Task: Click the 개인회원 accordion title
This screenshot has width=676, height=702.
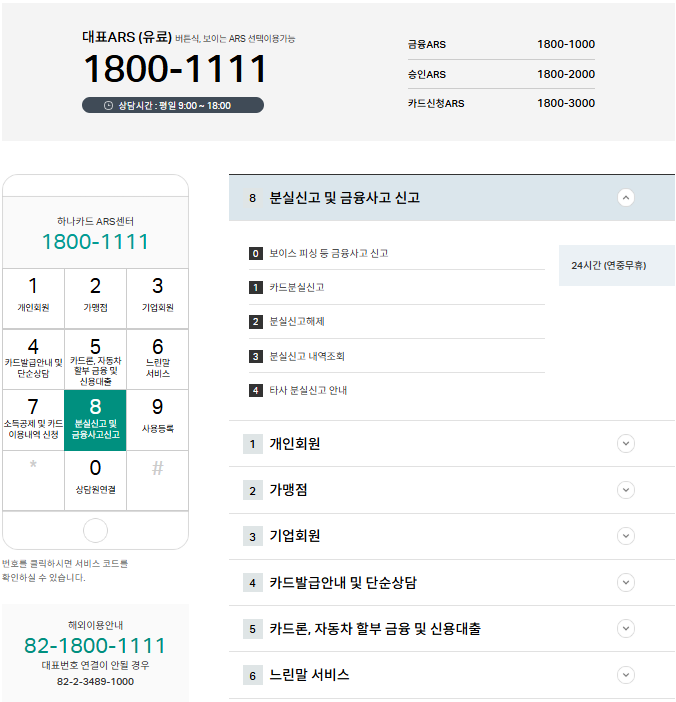Action: [x=295, y=444]
